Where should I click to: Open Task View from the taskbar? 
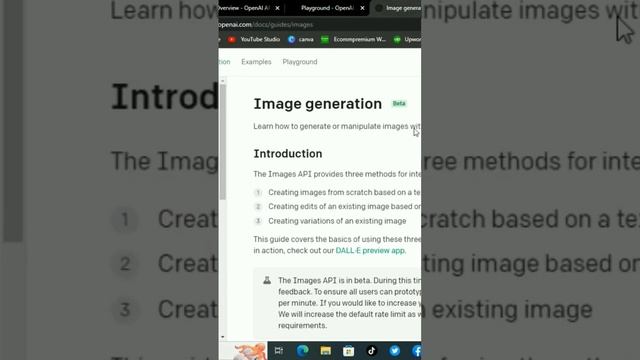pyautogui.click(x=279, y=351)
